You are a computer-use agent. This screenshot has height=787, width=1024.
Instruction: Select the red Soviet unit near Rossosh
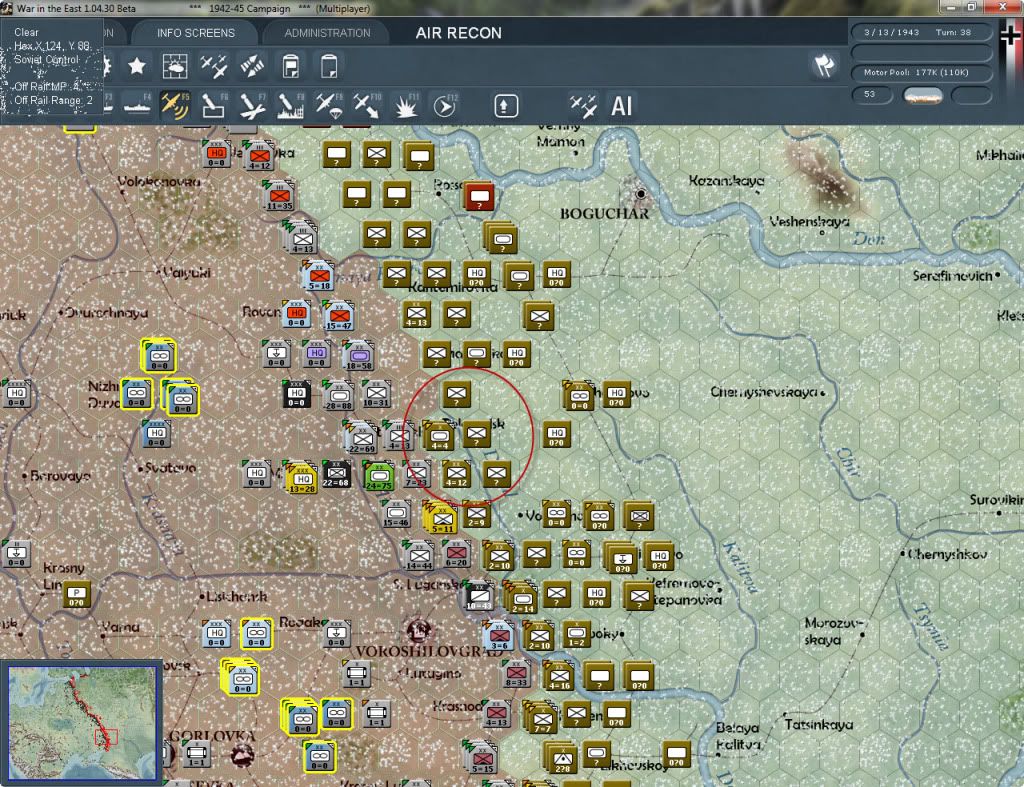[x=479, y=196]
